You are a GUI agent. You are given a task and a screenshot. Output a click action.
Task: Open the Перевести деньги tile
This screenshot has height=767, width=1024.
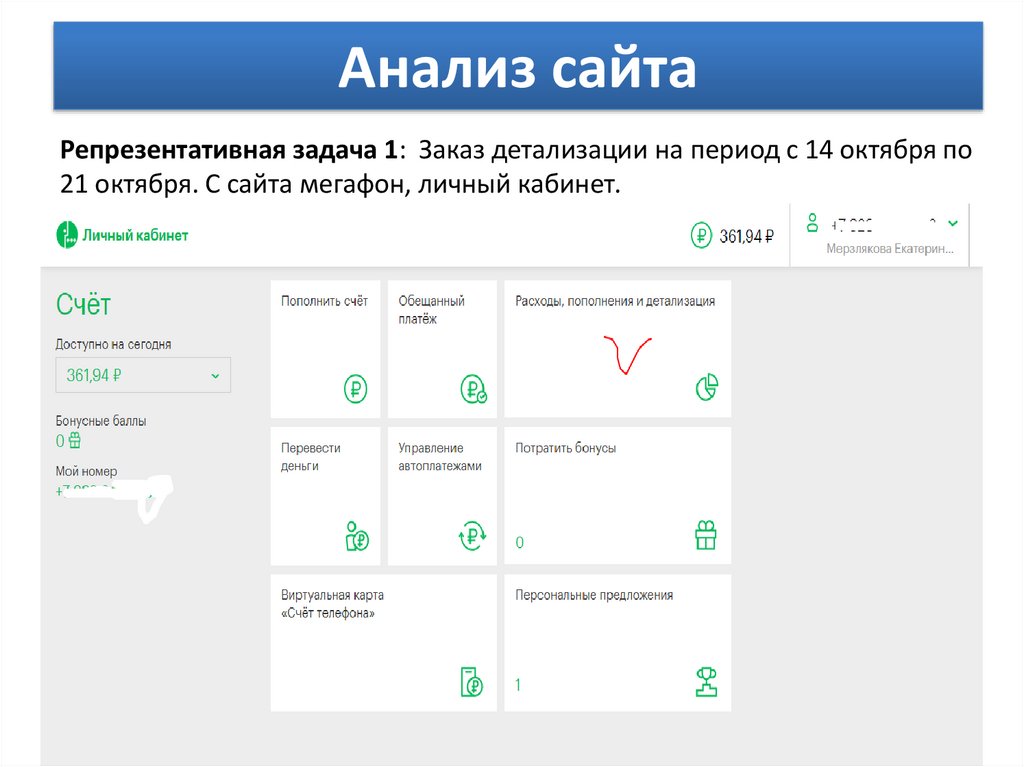325,497
